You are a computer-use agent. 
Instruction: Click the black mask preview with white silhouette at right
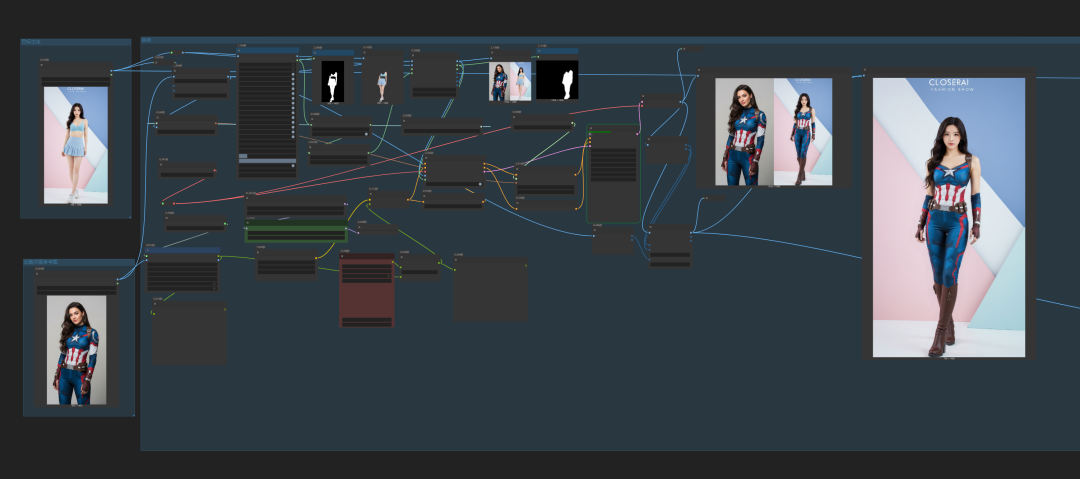(557, 80)
